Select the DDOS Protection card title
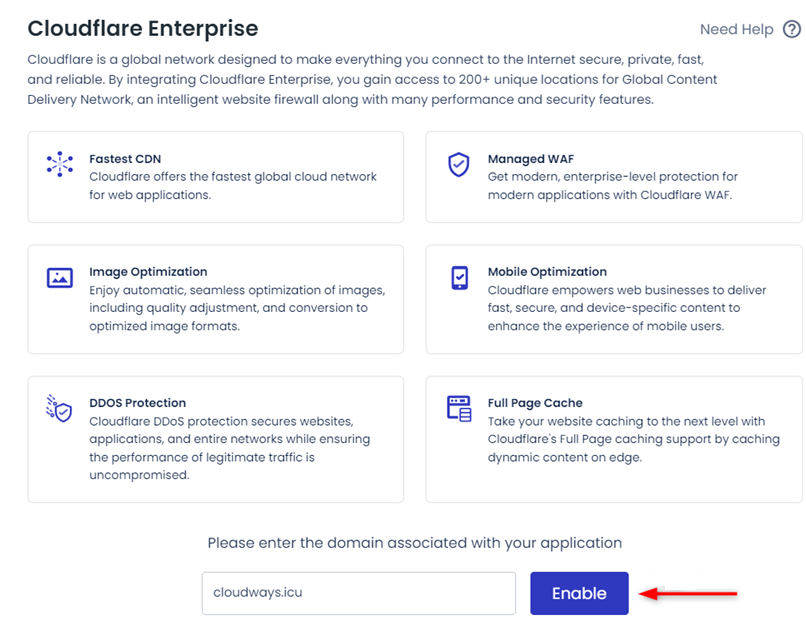The width and height of the screenshot is (806, 621). point(138,403)
